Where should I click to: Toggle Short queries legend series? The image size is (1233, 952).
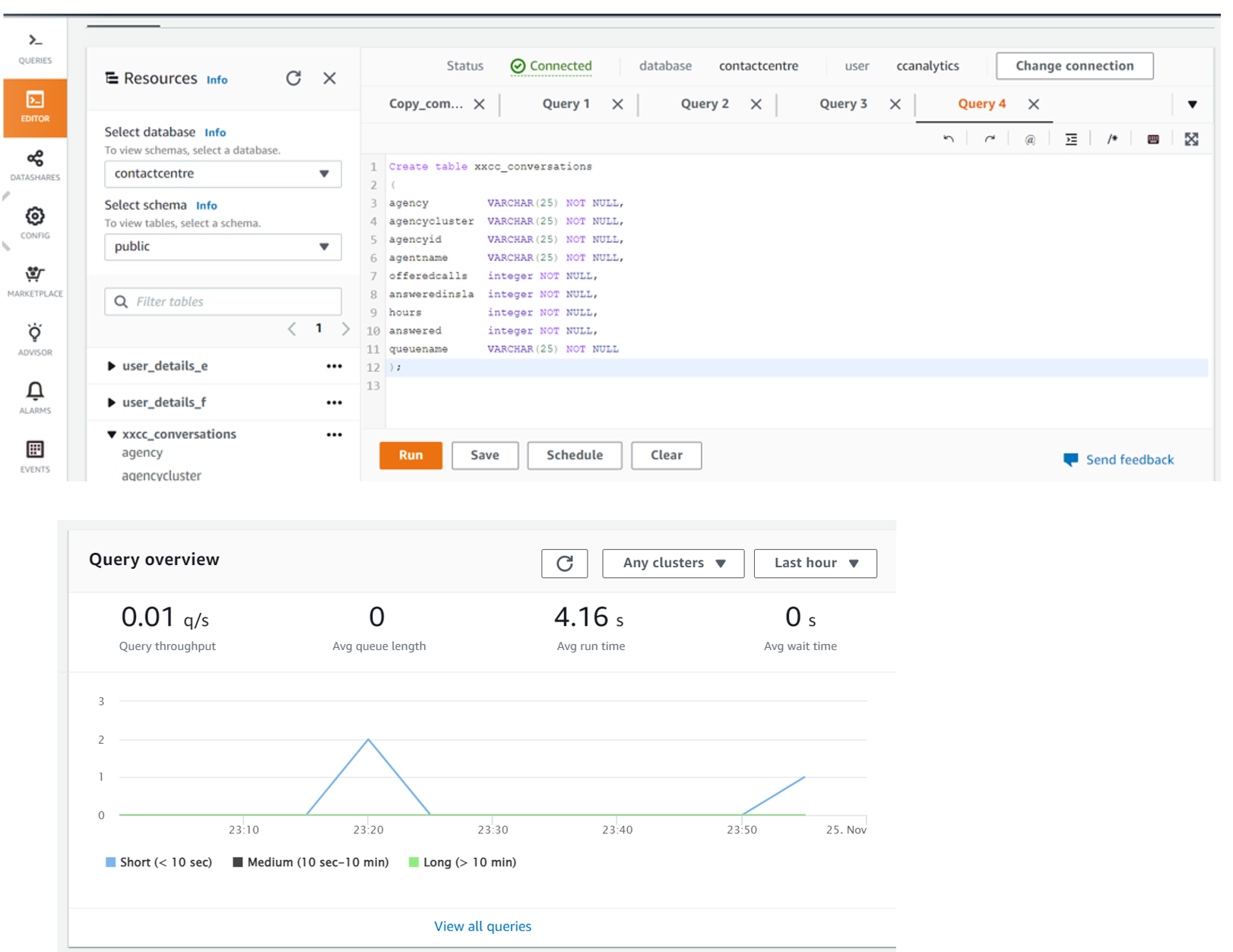coord(158,862)
